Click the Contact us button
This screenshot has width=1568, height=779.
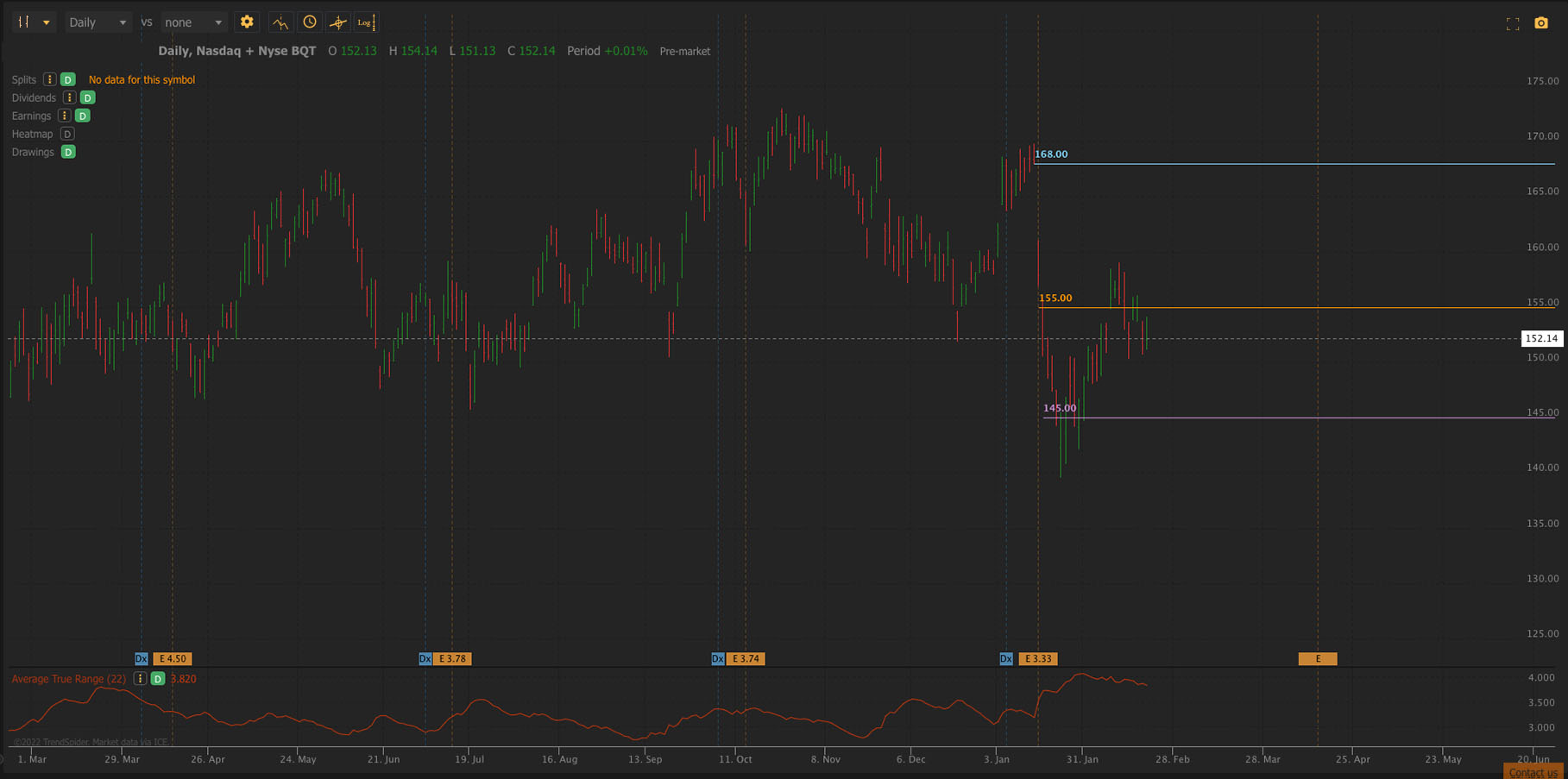1533,772
